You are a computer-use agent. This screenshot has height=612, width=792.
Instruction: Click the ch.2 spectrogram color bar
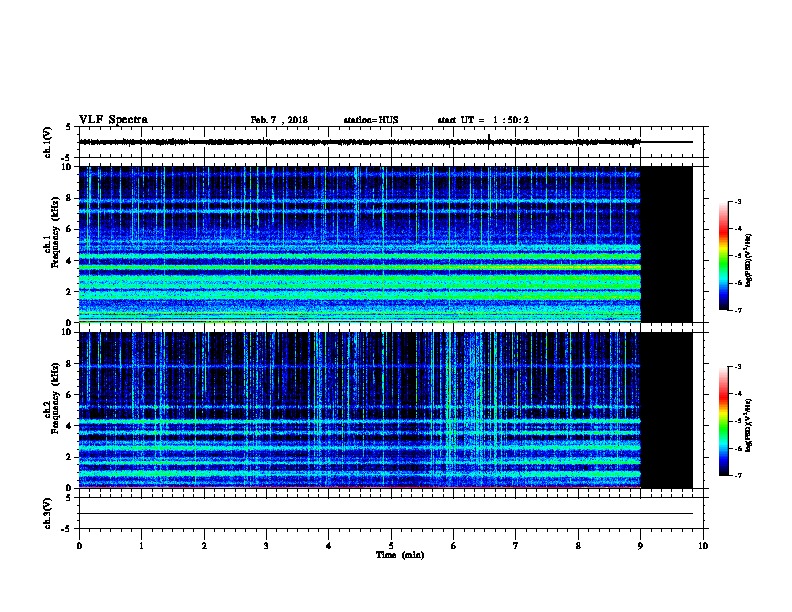[723, 421]
